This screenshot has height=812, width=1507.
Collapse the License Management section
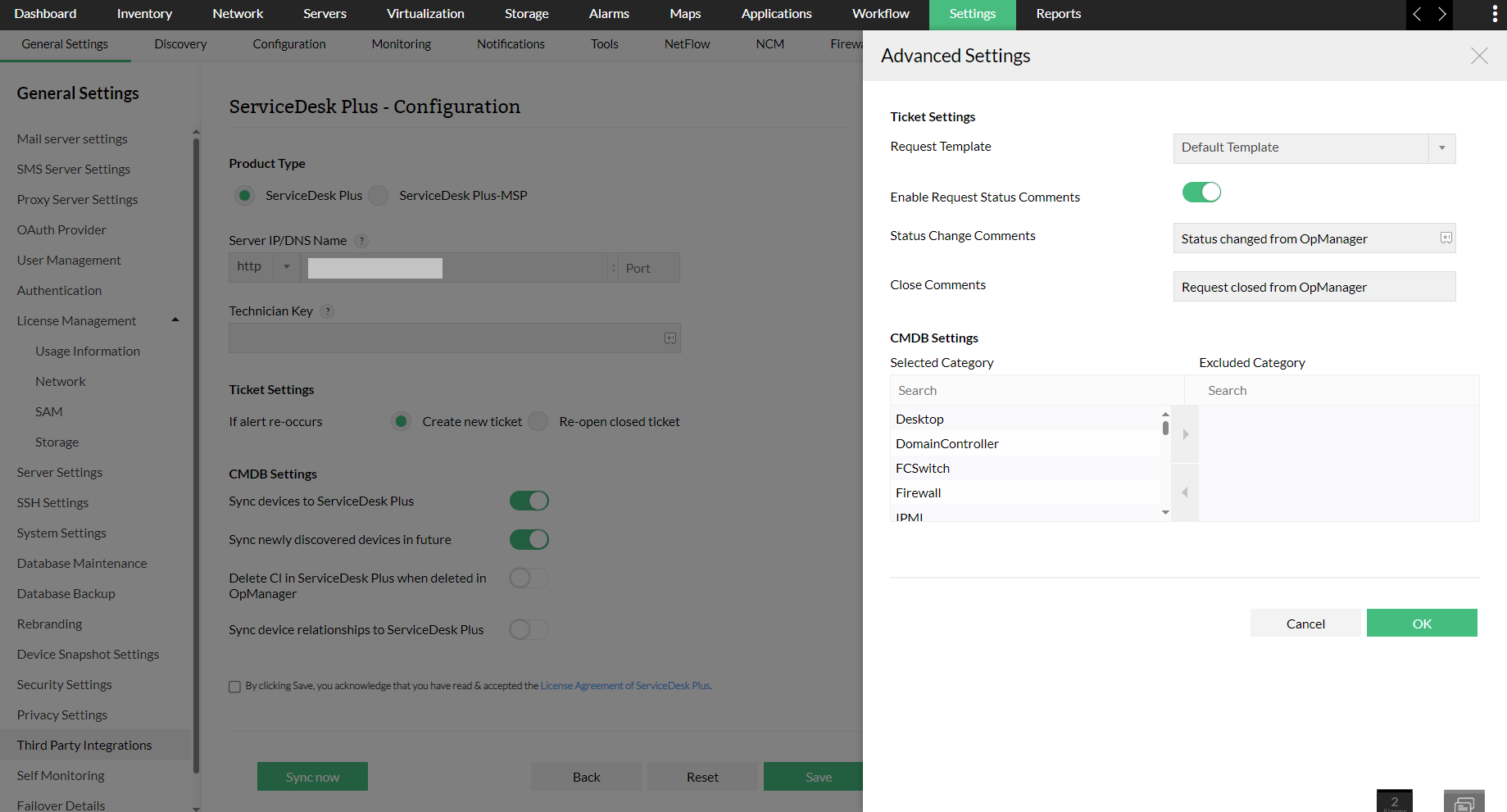[175, 320]
